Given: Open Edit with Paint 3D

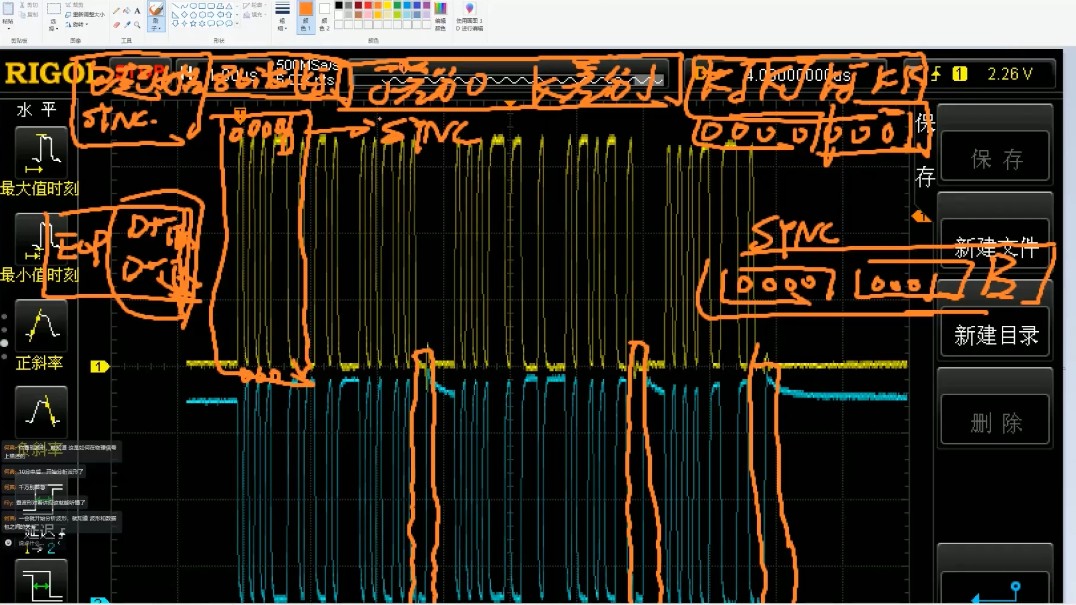Looking at the screenshot, I should [469, 10].
